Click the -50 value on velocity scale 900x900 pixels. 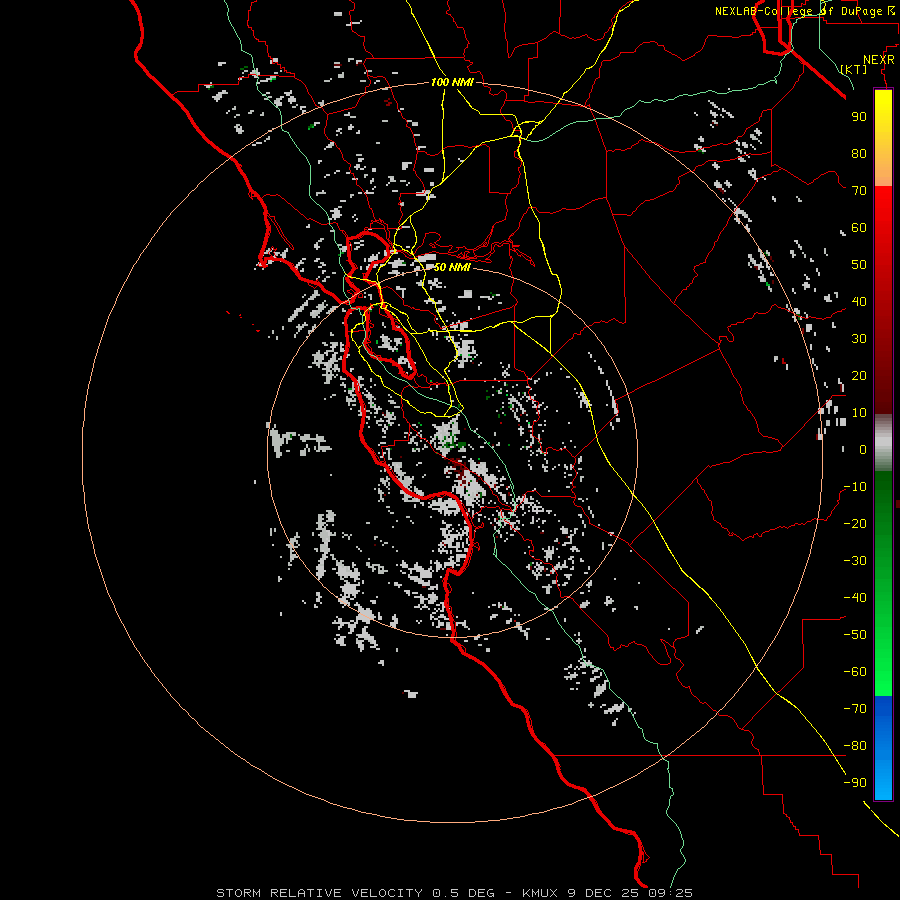(855, 635)
